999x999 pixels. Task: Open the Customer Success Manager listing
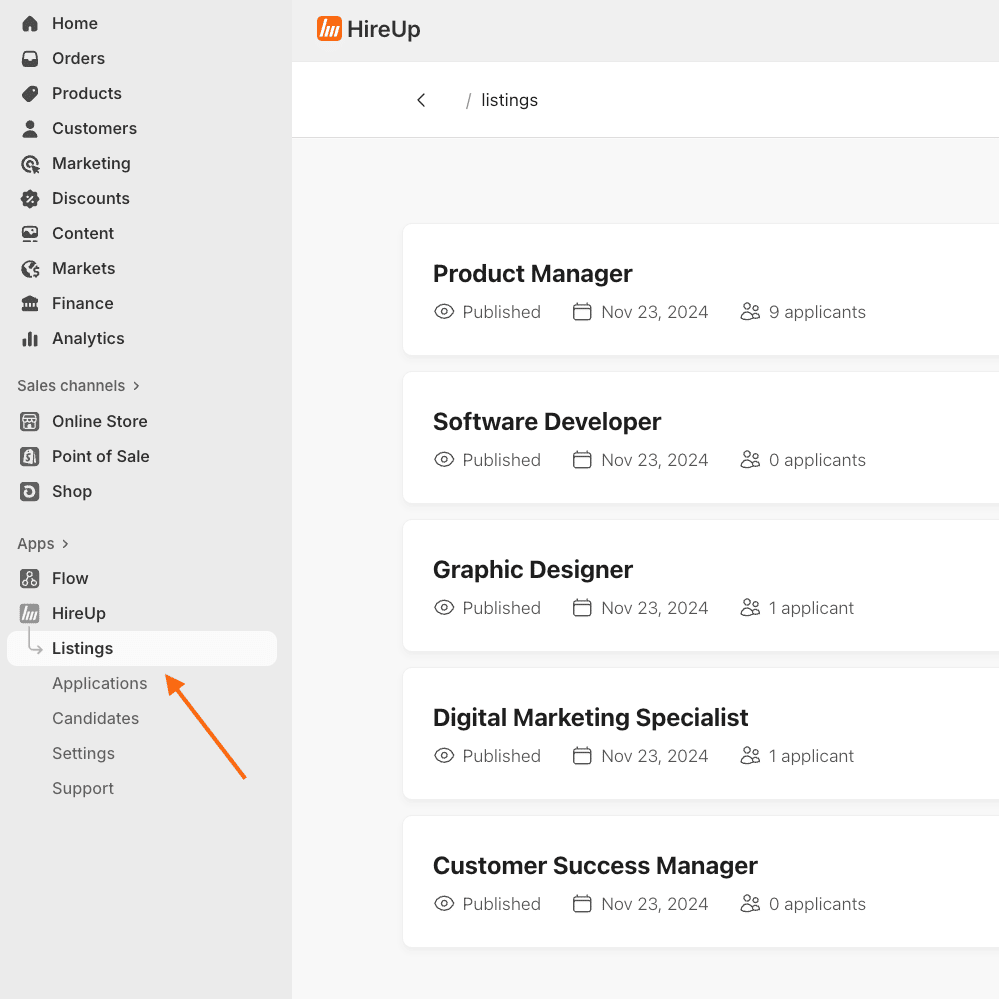pyautogui.click(x=595, y=864)
